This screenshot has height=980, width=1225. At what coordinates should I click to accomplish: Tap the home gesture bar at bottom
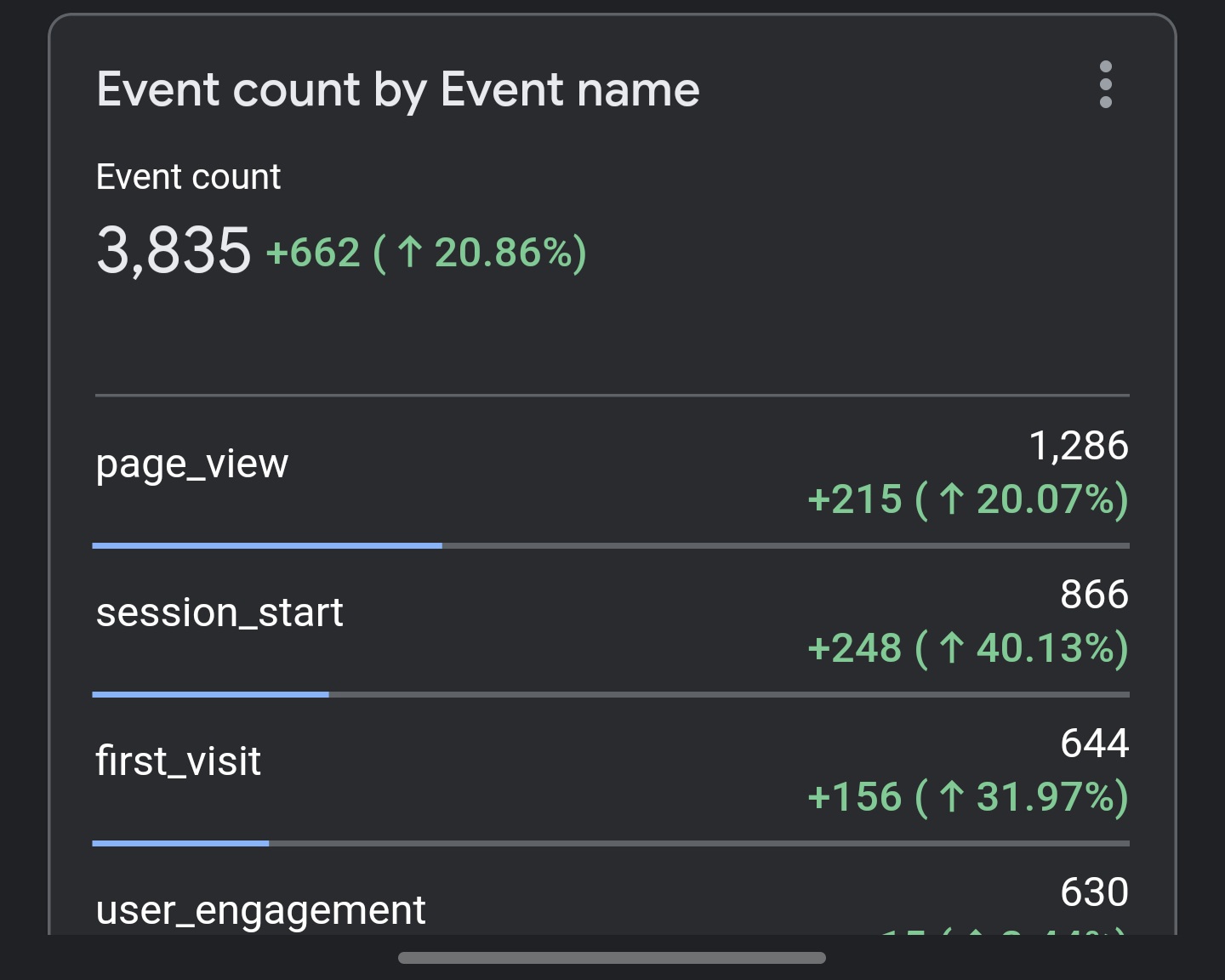(612, 958)
